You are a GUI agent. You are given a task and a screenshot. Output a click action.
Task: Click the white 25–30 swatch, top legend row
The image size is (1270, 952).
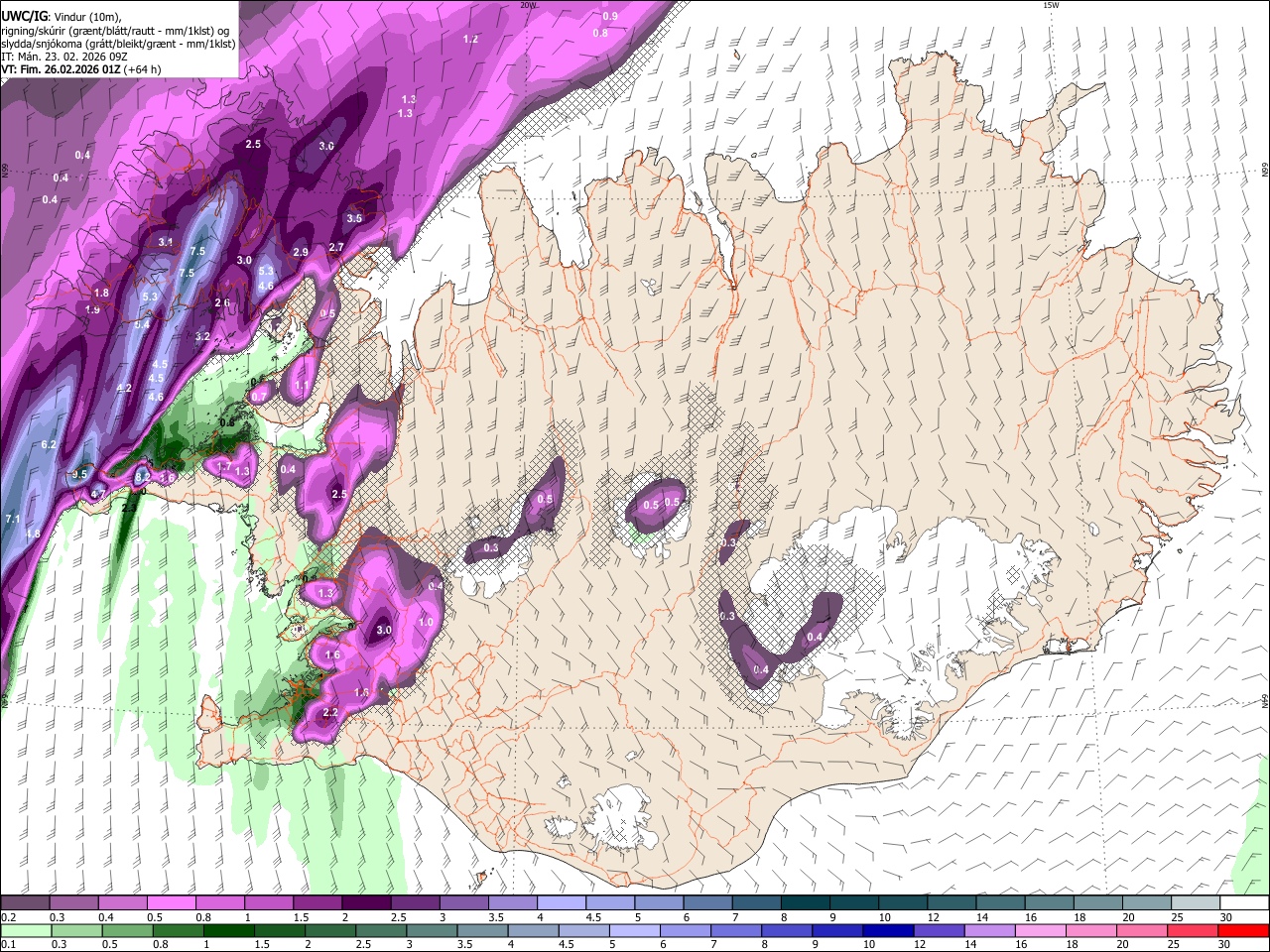coord(1196,902)
